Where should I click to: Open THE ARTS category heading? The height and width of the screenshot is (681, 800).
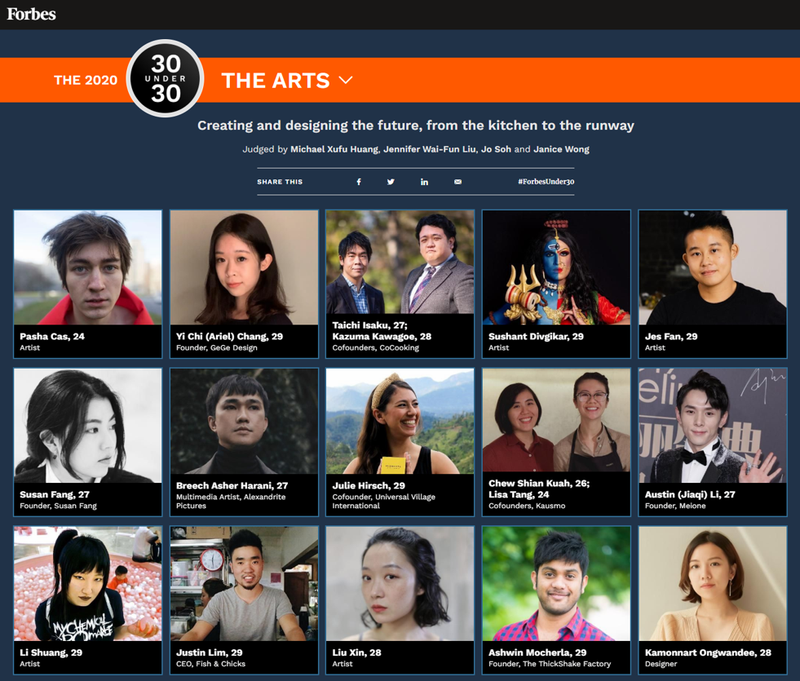[x=276, y=81]
